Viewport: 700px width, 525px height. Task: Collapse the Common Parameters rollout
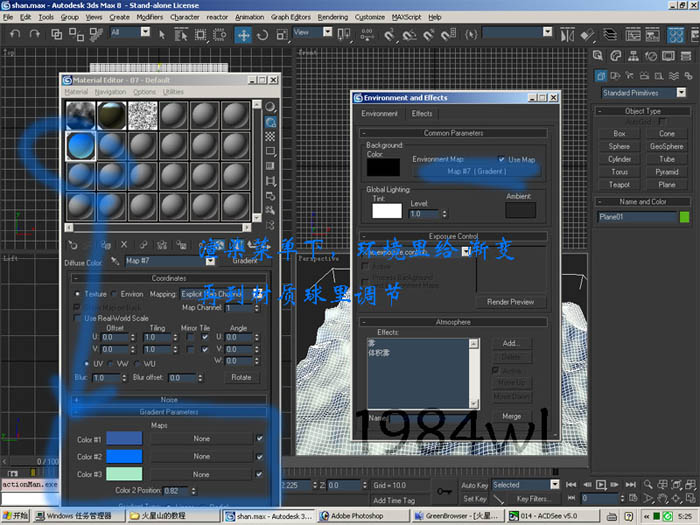click(x=453, y=133)
